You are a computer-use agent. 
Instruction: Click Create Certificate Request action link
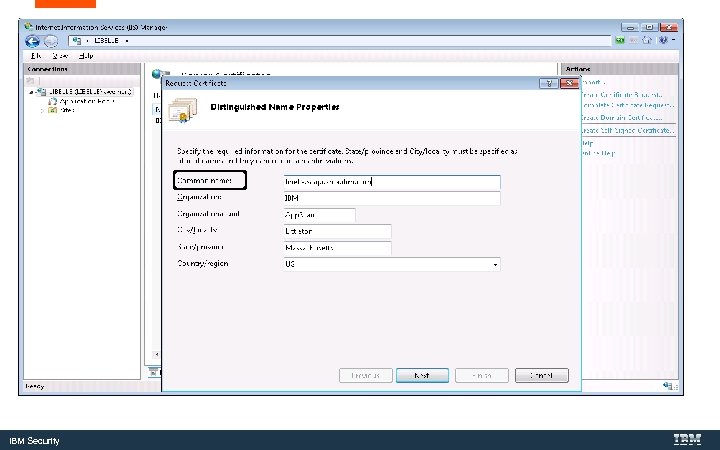click(621, 95)
